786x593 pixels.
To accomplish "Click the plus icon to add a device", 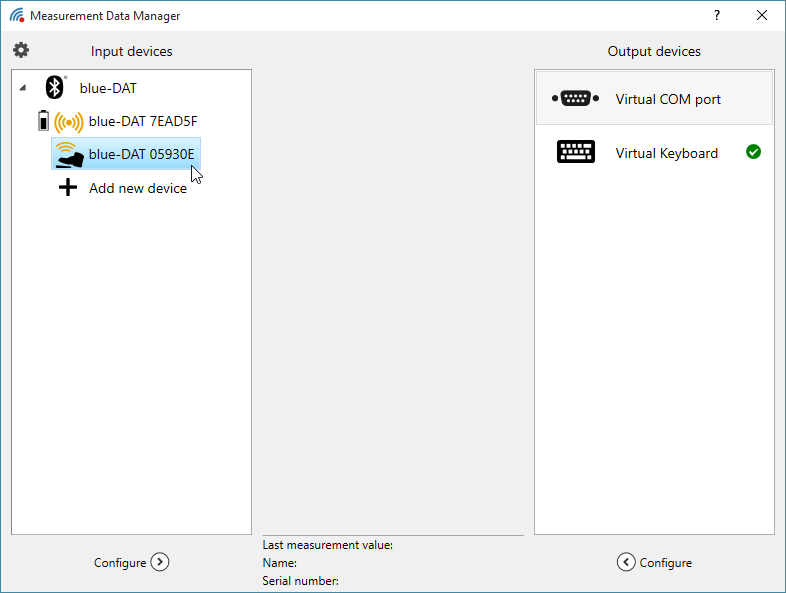I will click(x=68, y=187).
